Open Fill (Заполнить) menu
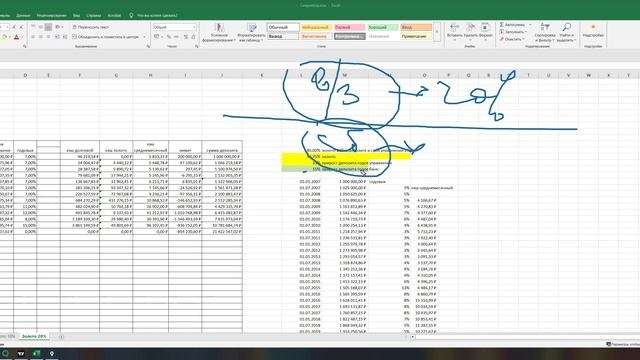Image resolution: width=640 pixels, height=360 pixels. point(513,32)
